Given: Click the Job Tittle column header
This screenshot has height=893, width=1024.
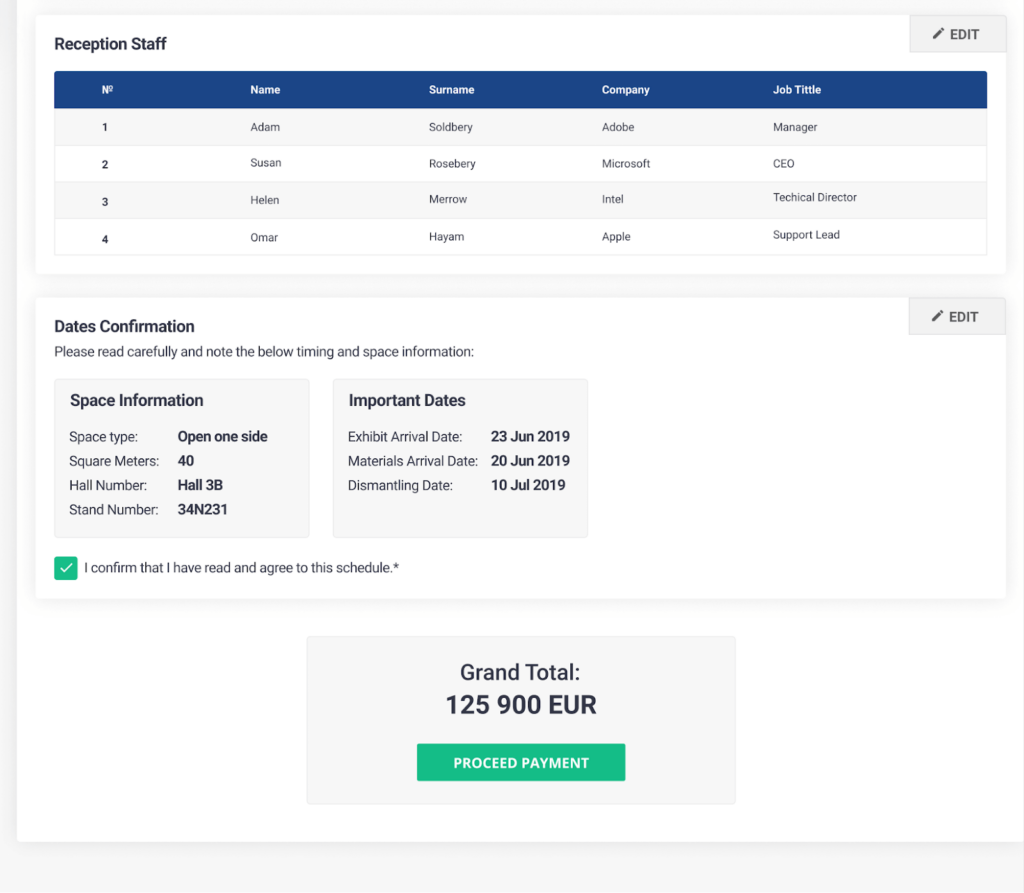Looking at the screenshot, I should [x=797, y=89].
